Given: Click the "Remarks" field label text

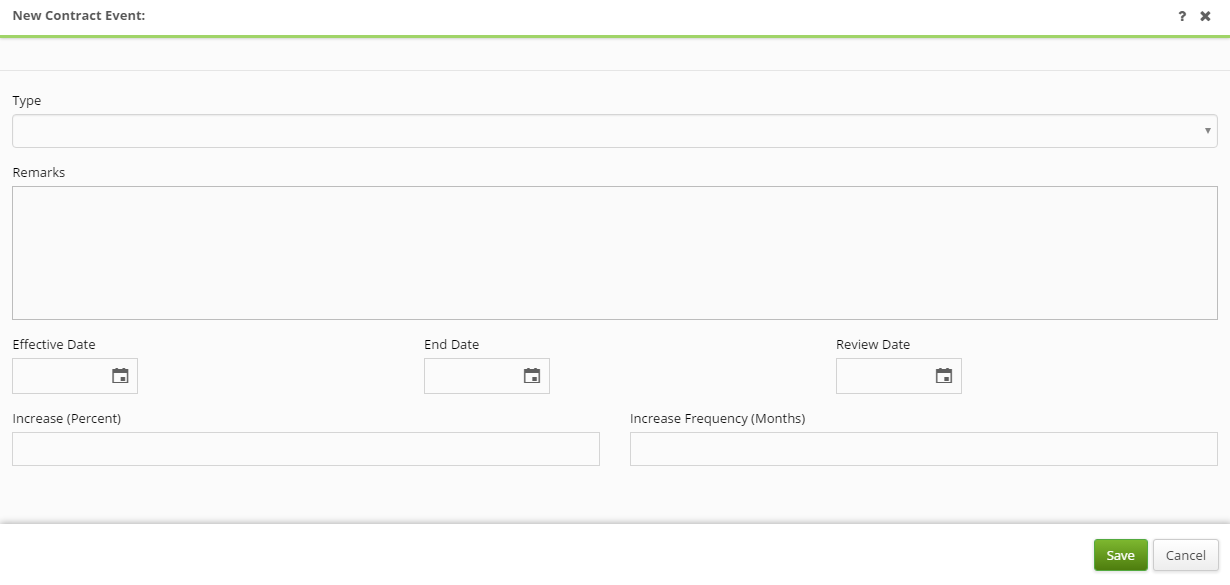Looking at the screenshot, I should (x=39, y=173).
